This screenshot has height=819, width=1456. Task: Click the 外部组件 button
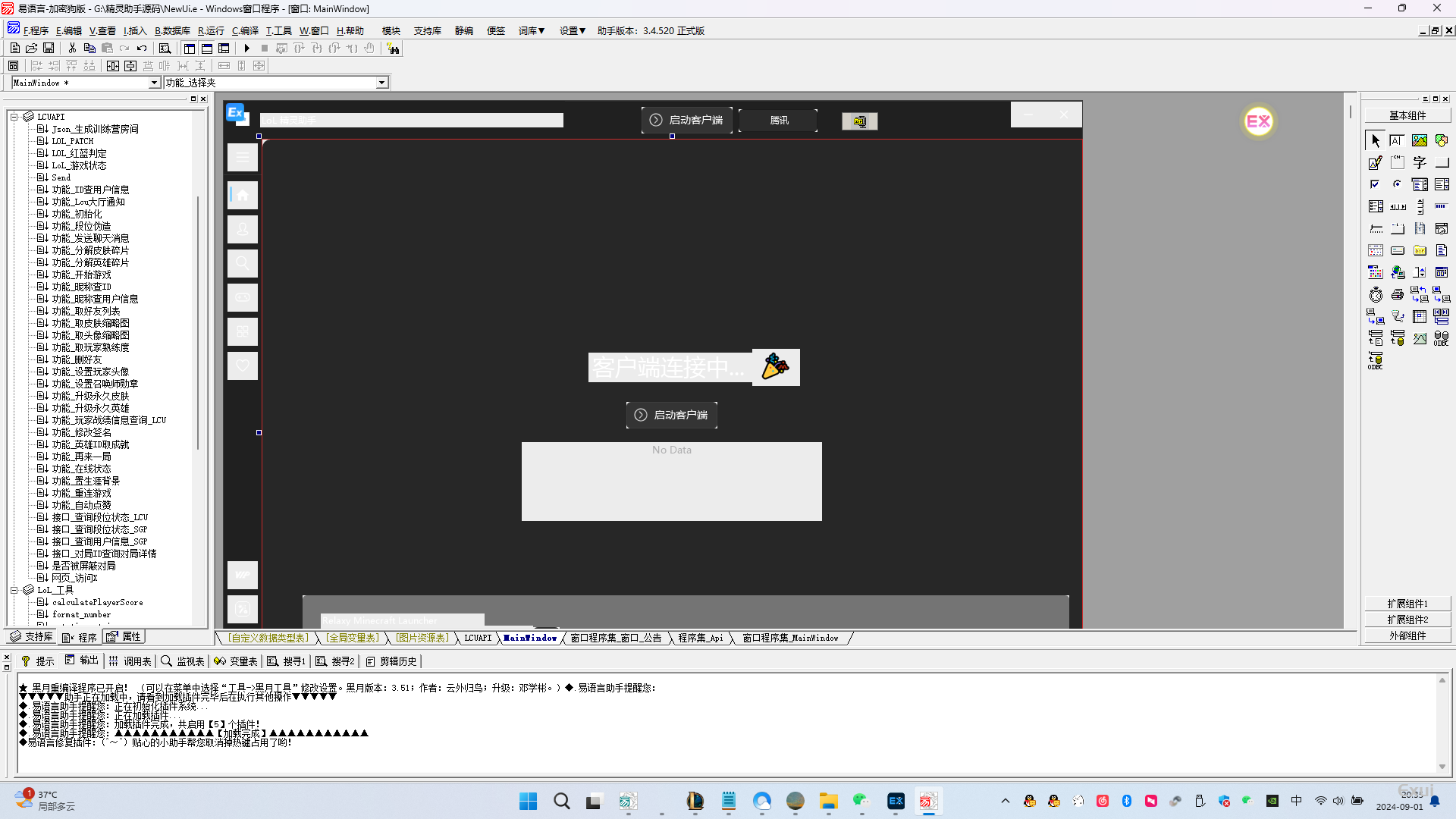click(1407, 635)
